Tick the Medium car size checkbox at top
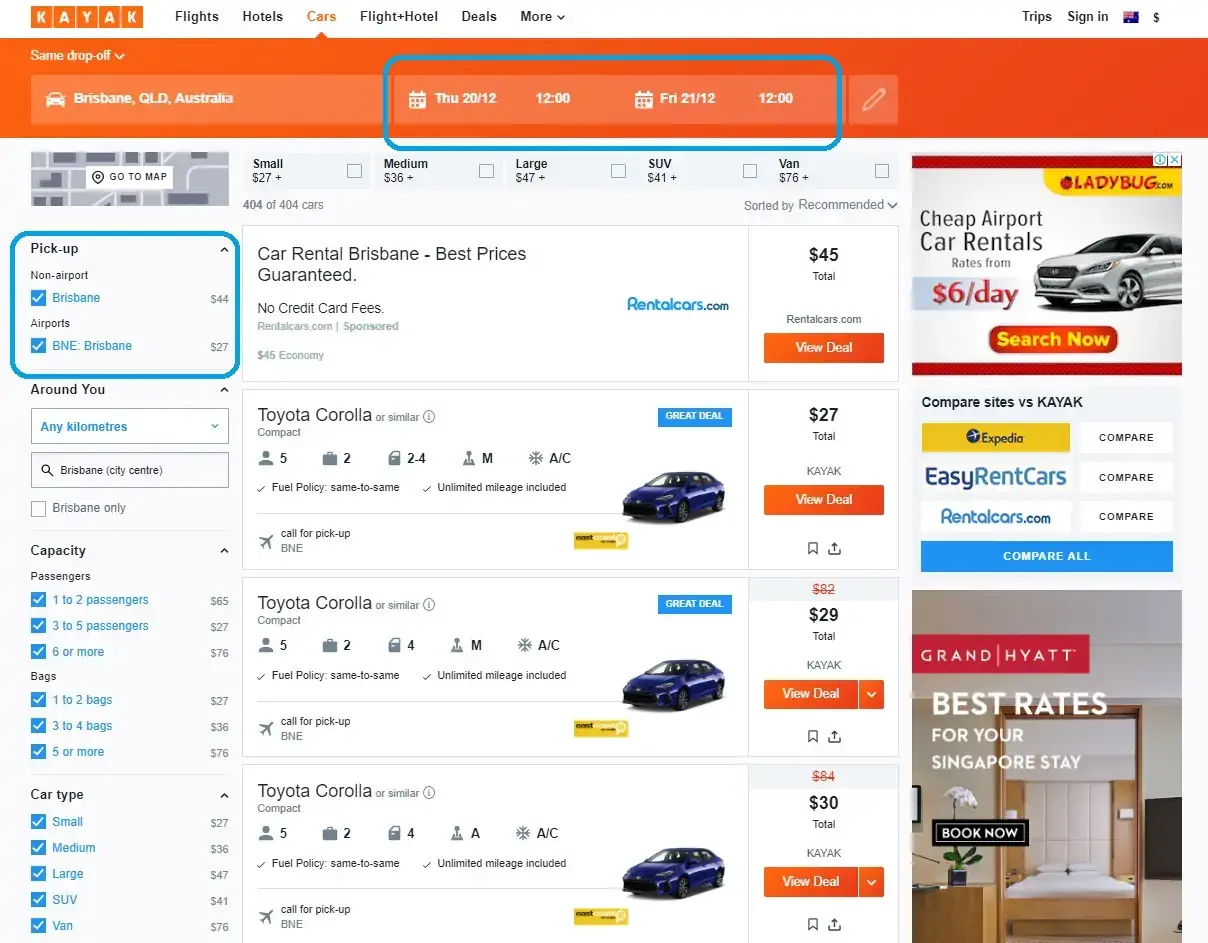Image resolution: width=1208 pixels, height=943 pixels. pos(486,171)
